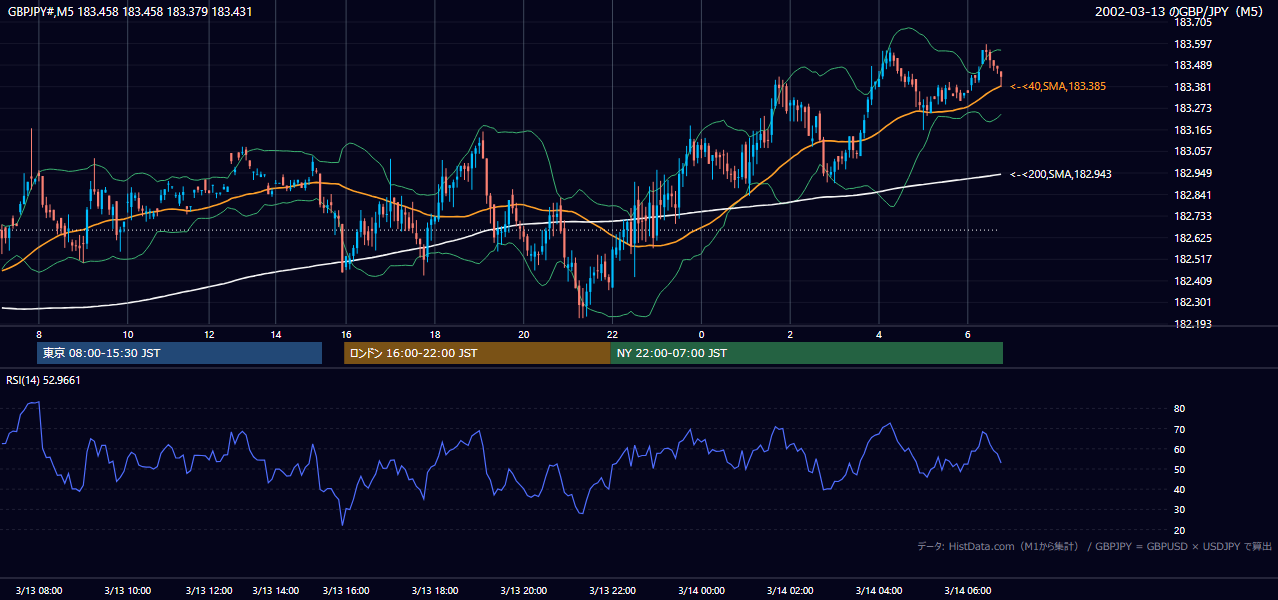
Task: Click the 182.517 price axis label
Action: (x=1191, y=260)
